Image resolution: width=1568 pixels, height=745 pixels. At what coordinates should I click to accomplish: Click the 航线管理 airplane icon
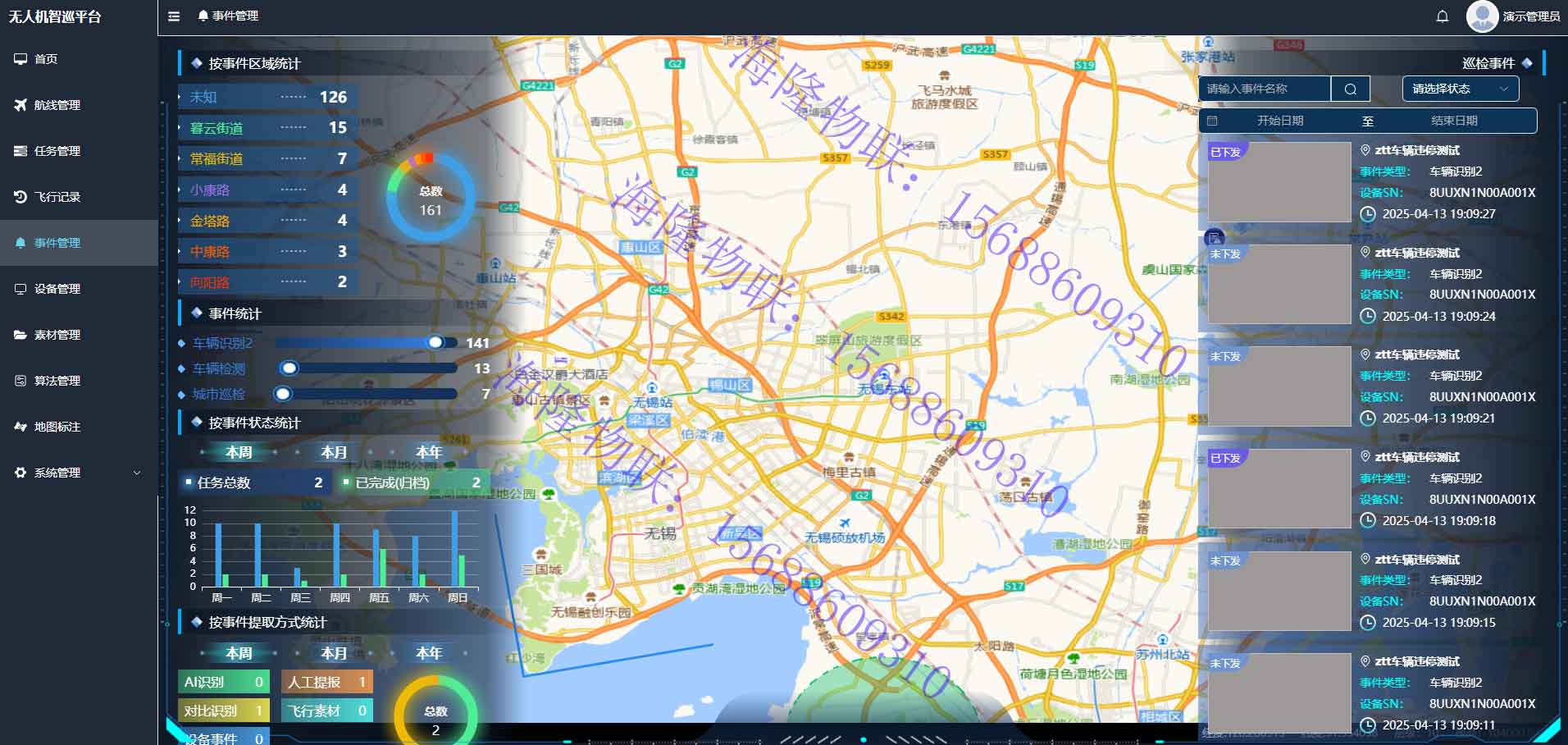pos(21,105)
